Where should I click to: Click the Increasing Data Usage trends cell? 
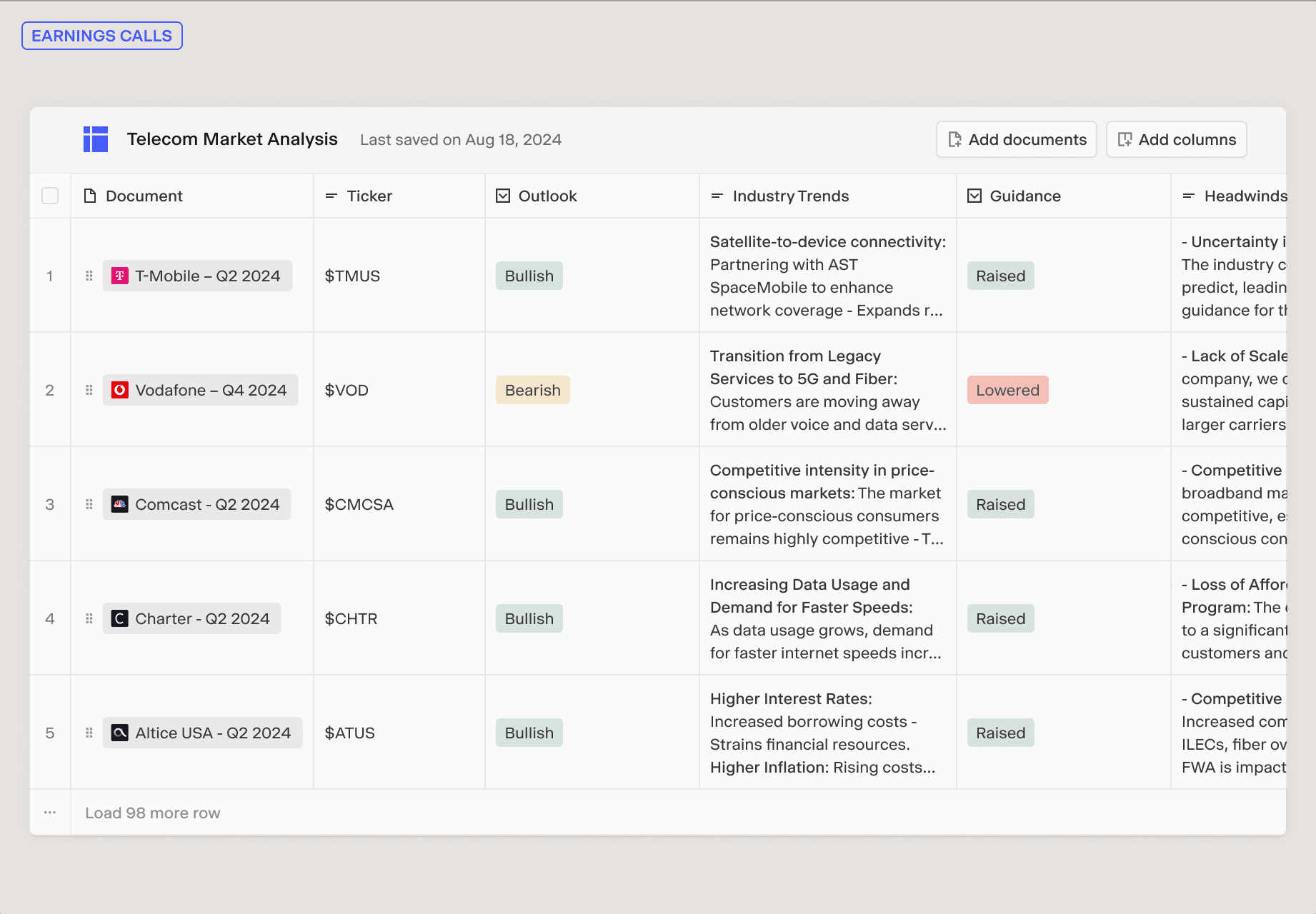[828, 618]
